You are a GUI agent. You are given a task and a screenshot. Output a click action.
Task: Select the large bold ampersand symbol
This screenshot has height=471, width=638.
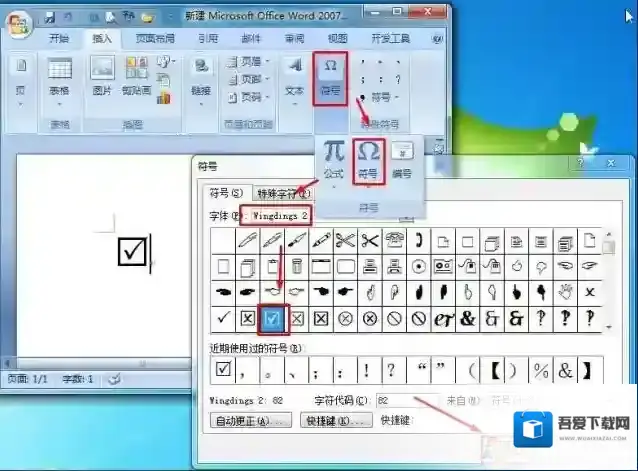[468, 318]
